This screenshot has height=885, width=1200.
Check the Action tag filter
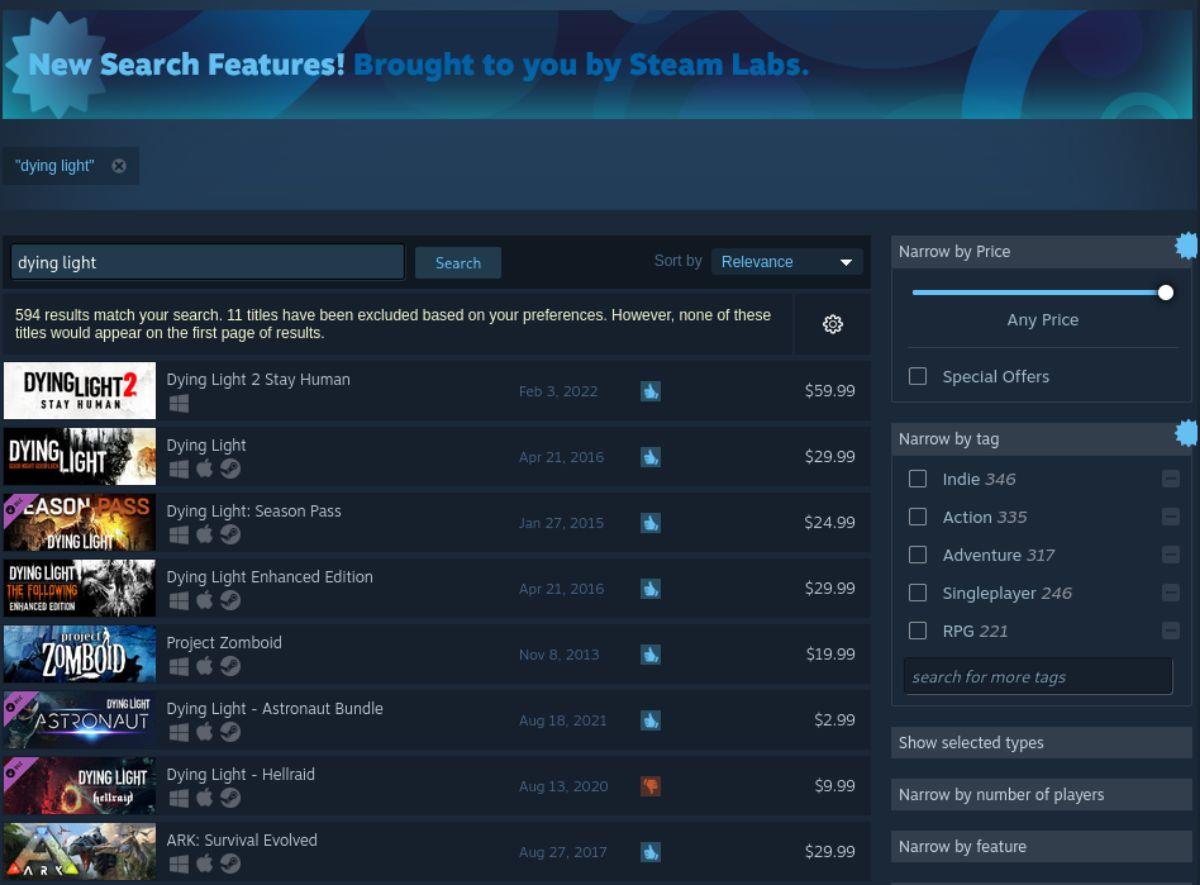(917, 517)
